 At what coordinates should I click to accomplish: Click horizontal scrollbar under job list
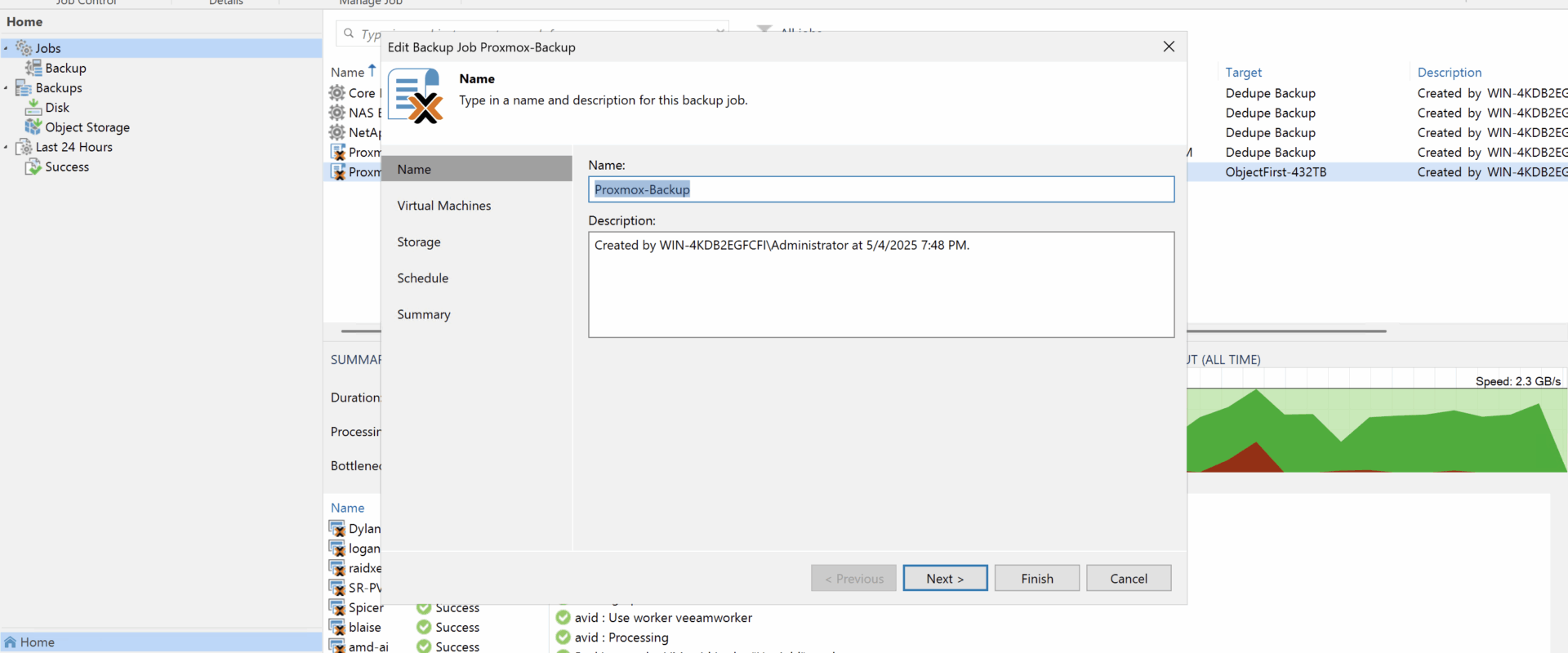(x=864, y=331)
